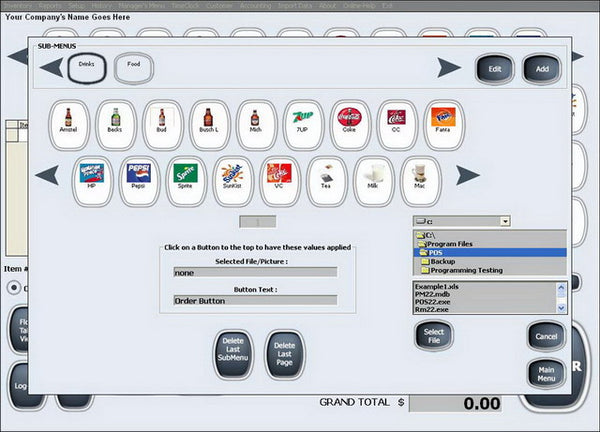Viewport: 600px width, 432px height.
Task: Go to next sub-menu with the right arrow
Action: pos(449,68)
